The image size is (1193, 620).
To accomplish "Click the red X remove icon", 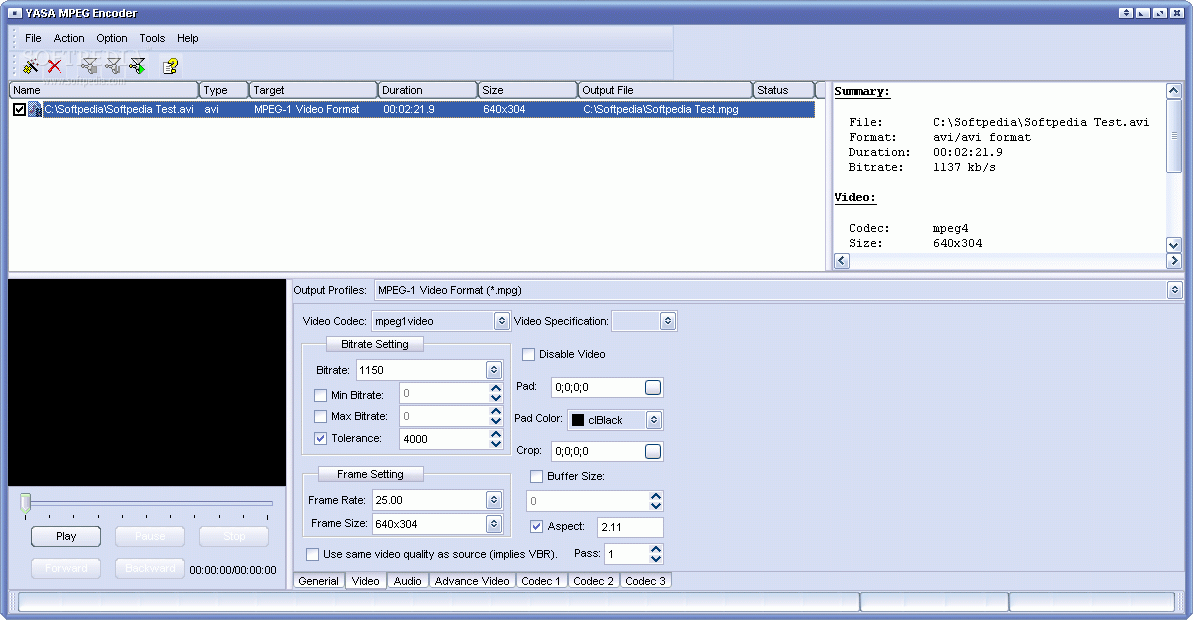I will pos(54,66).
